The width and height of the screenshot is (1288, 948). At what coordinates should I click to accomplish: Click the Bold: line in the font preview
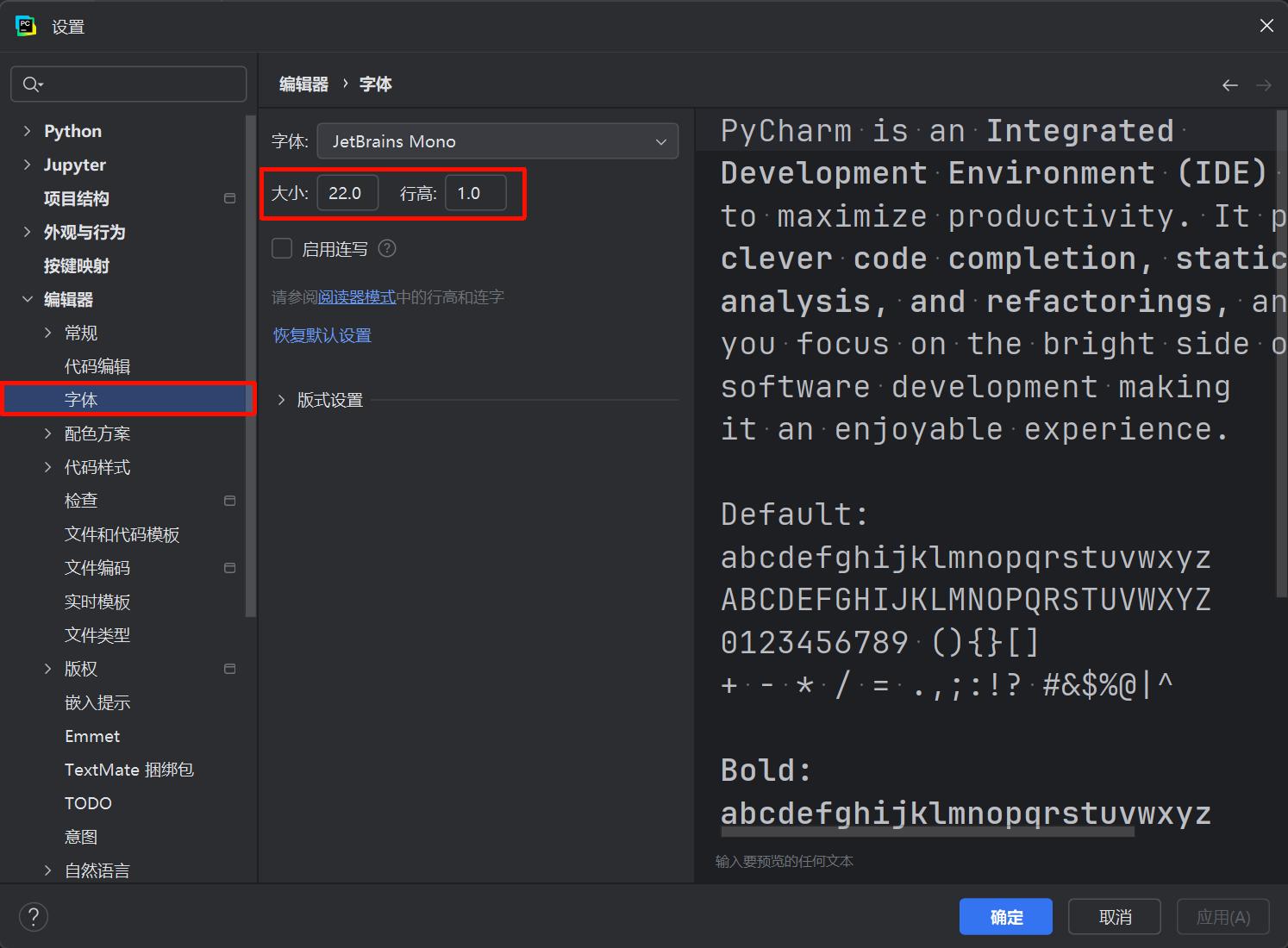point(766,770)
